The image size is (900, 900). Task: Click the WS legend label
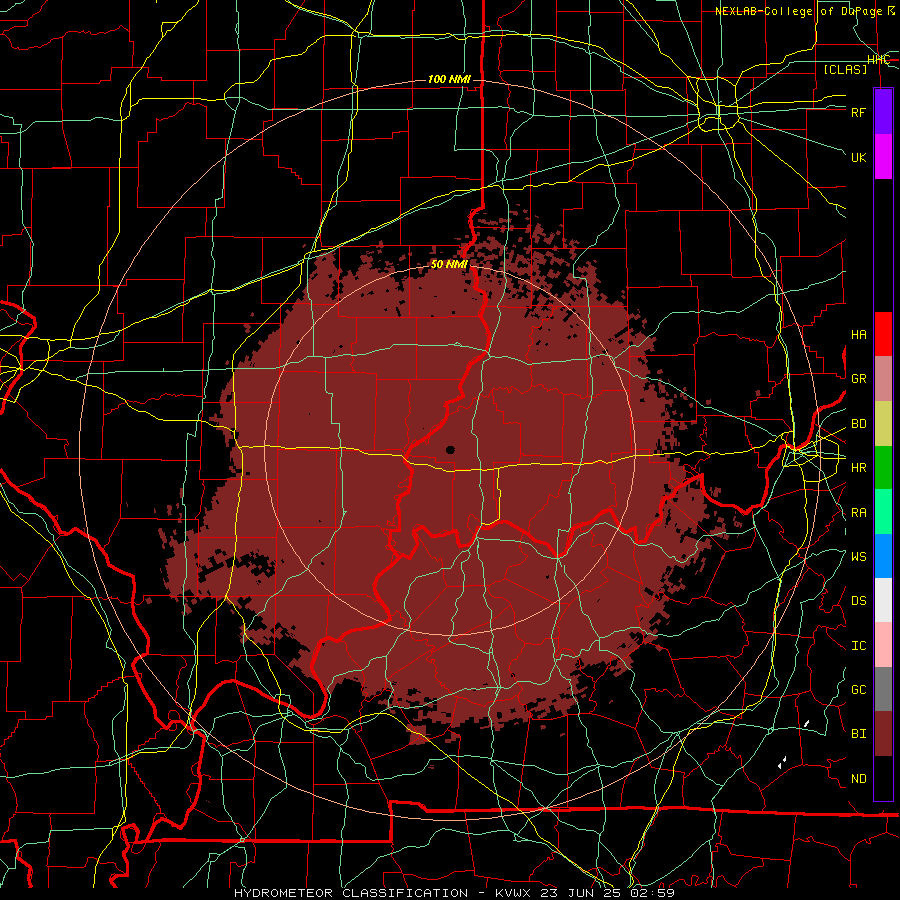tap(858, 557)
